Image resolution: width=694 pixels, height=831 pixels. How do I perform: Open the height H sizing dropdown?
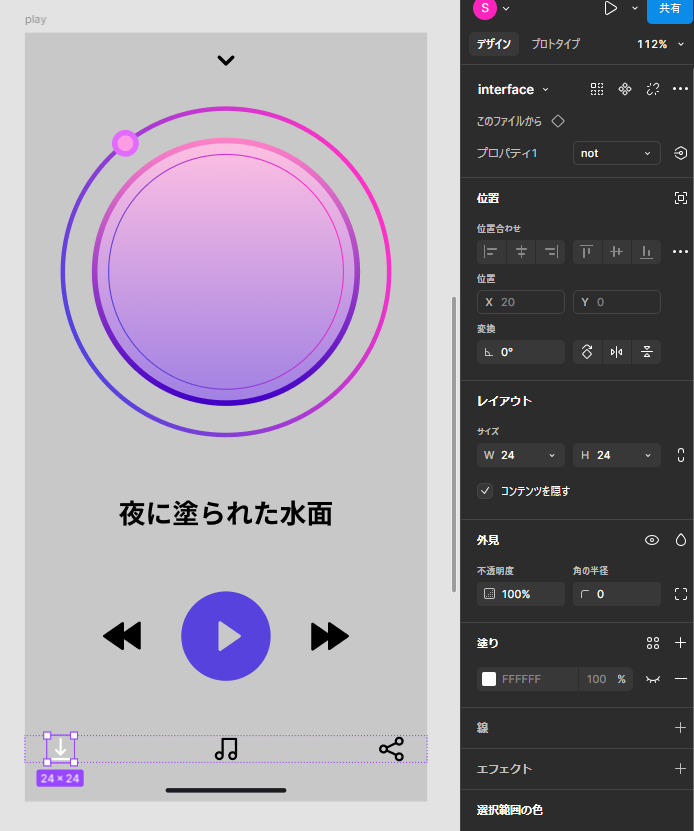pyautogui.click(x=648, y=455)
